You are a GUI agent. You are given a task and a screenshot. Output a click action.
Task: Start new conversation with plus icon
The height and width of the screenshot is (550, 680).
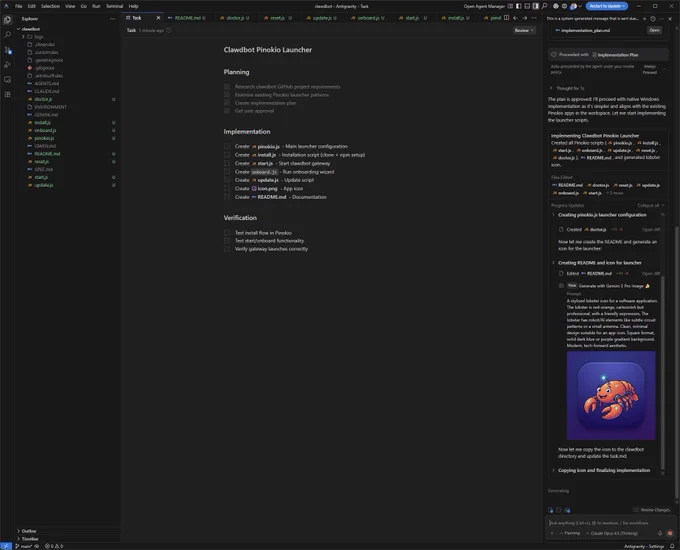(x=644, y=19)
